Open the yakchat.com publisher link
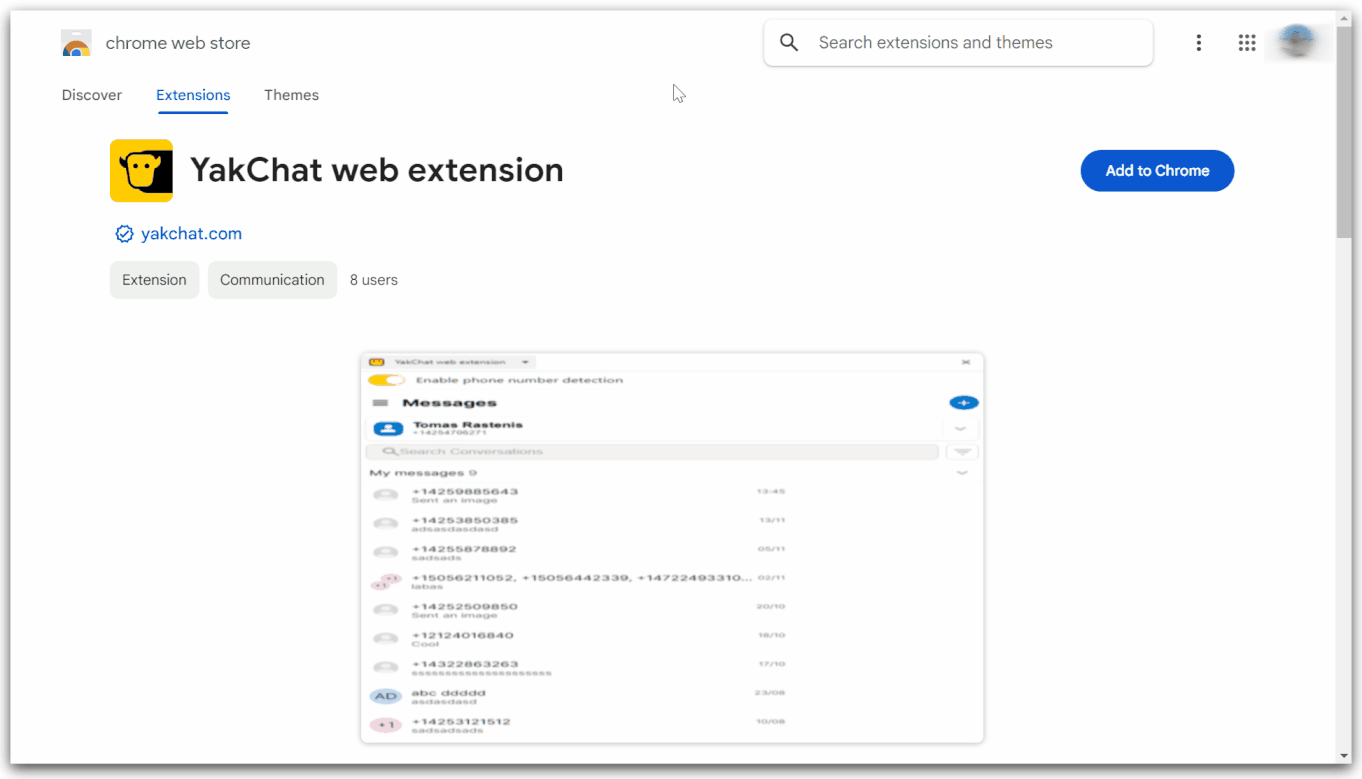 pos(191,234)
